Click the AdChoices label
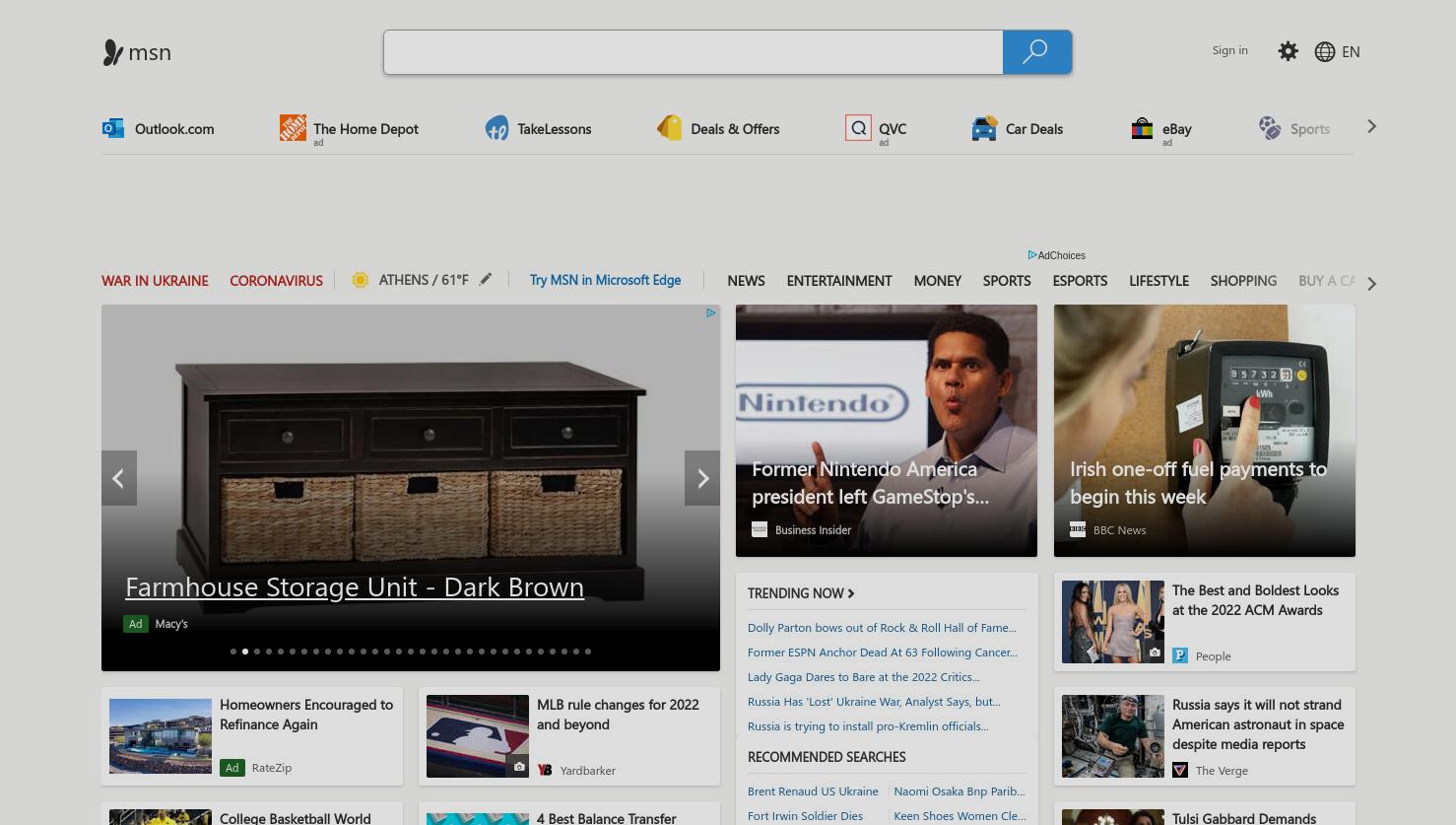Viewport: 1456px width, 825px height. click(x=1061, y=255)
